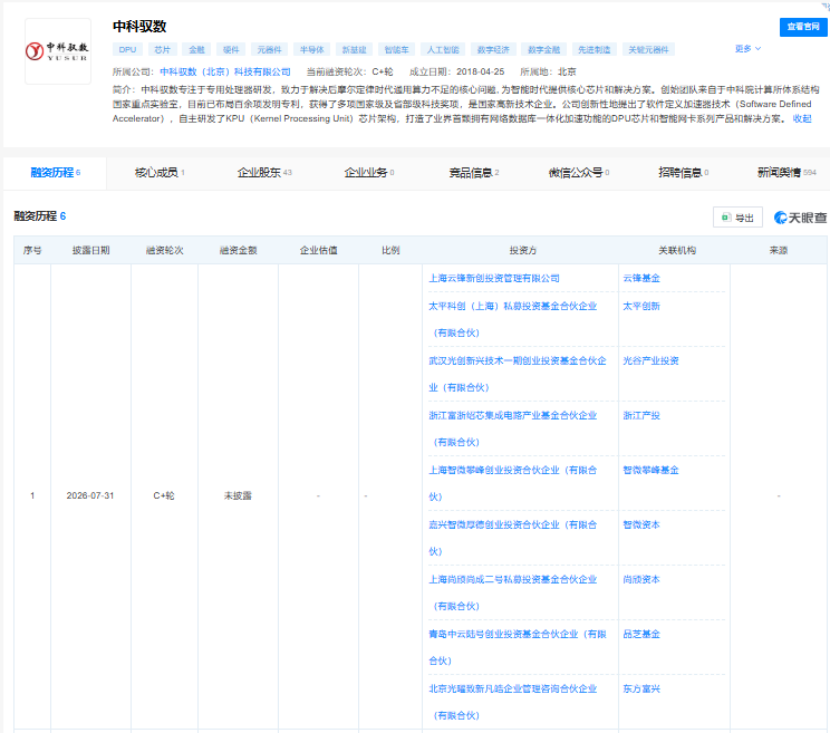
Task: Open investor 上海尚颀尚成二号私募投资基金合伙企业
Action: [x=512, y=592]
